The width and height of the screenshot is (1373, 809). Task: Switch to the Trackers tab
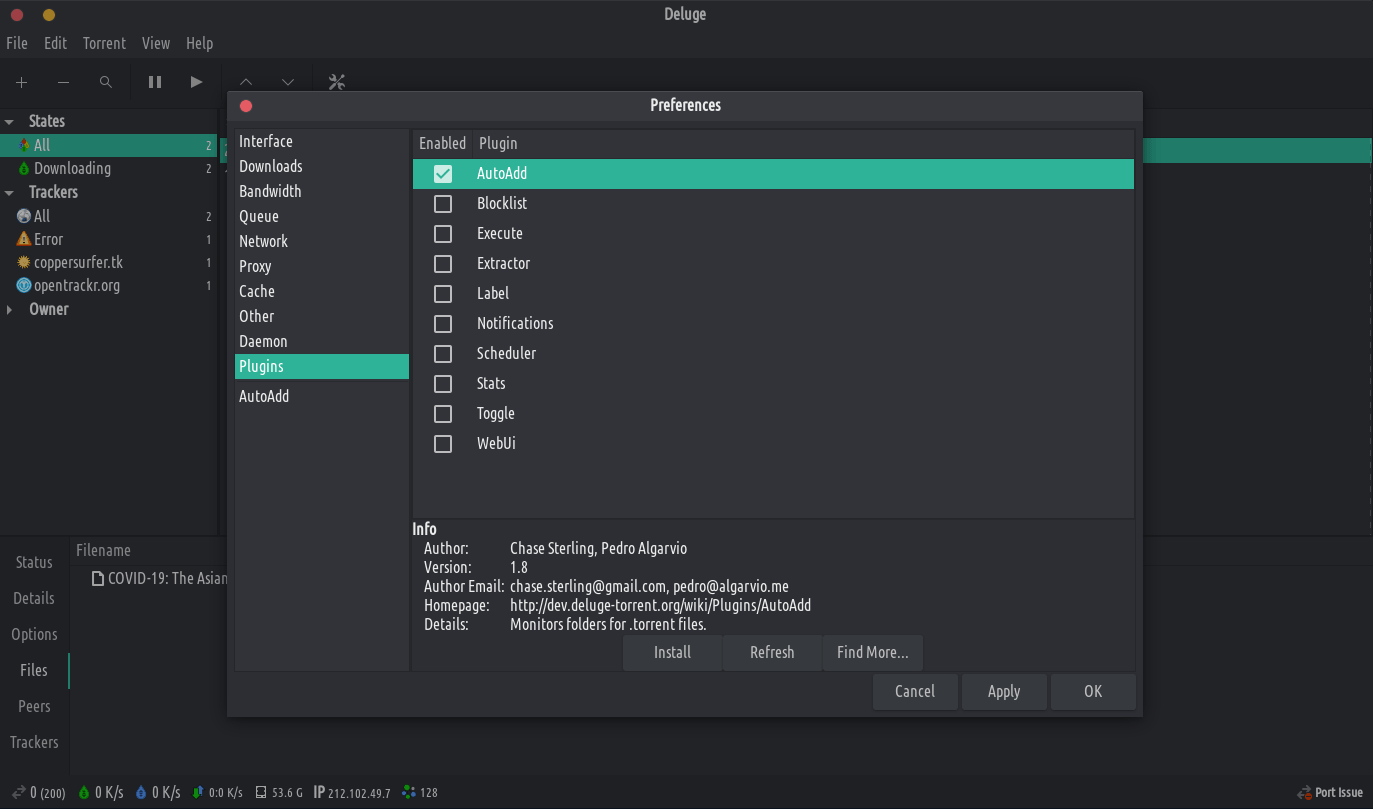tap(34, 742)
